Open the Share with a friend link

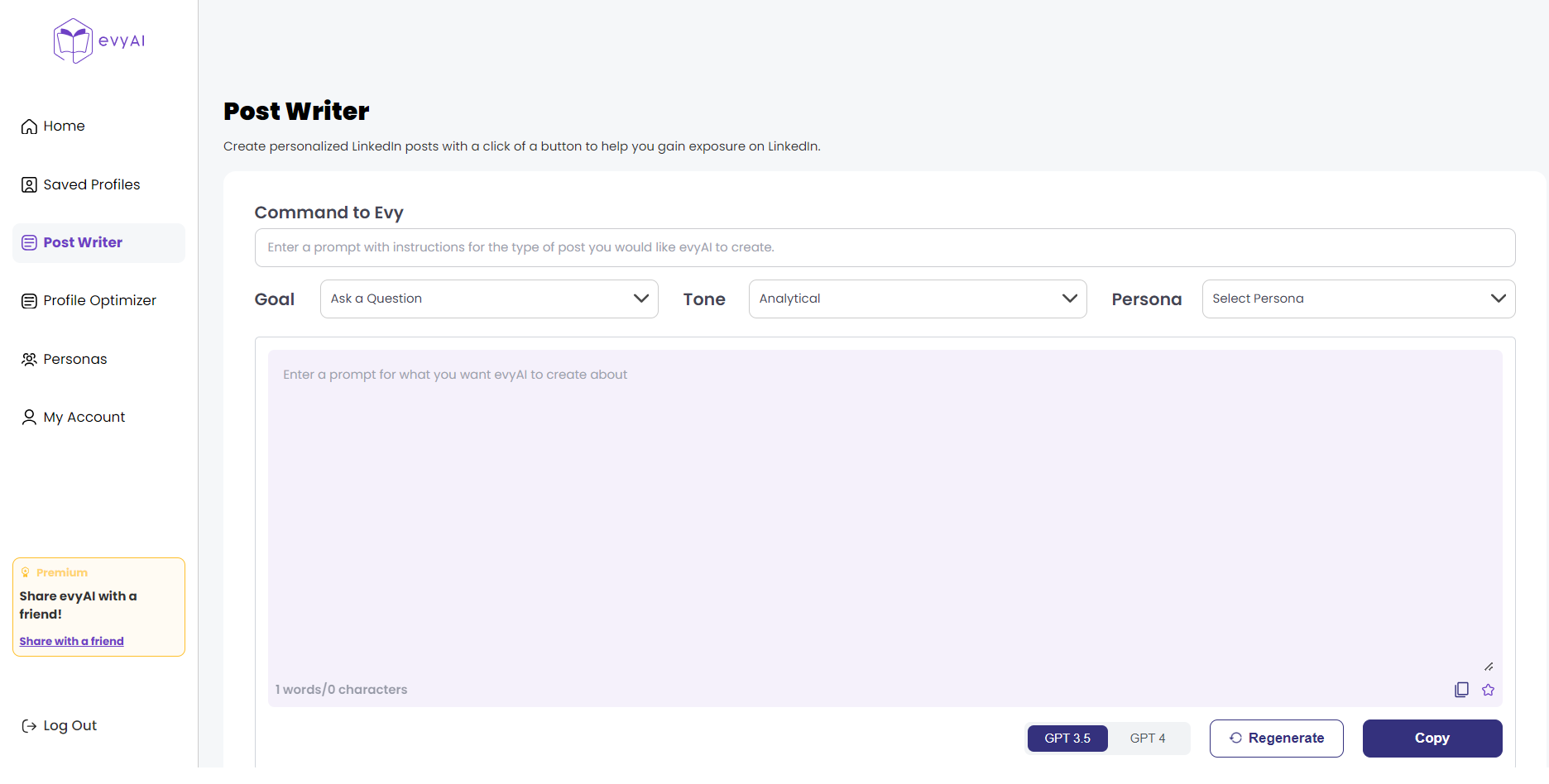[x=71, y=640]
